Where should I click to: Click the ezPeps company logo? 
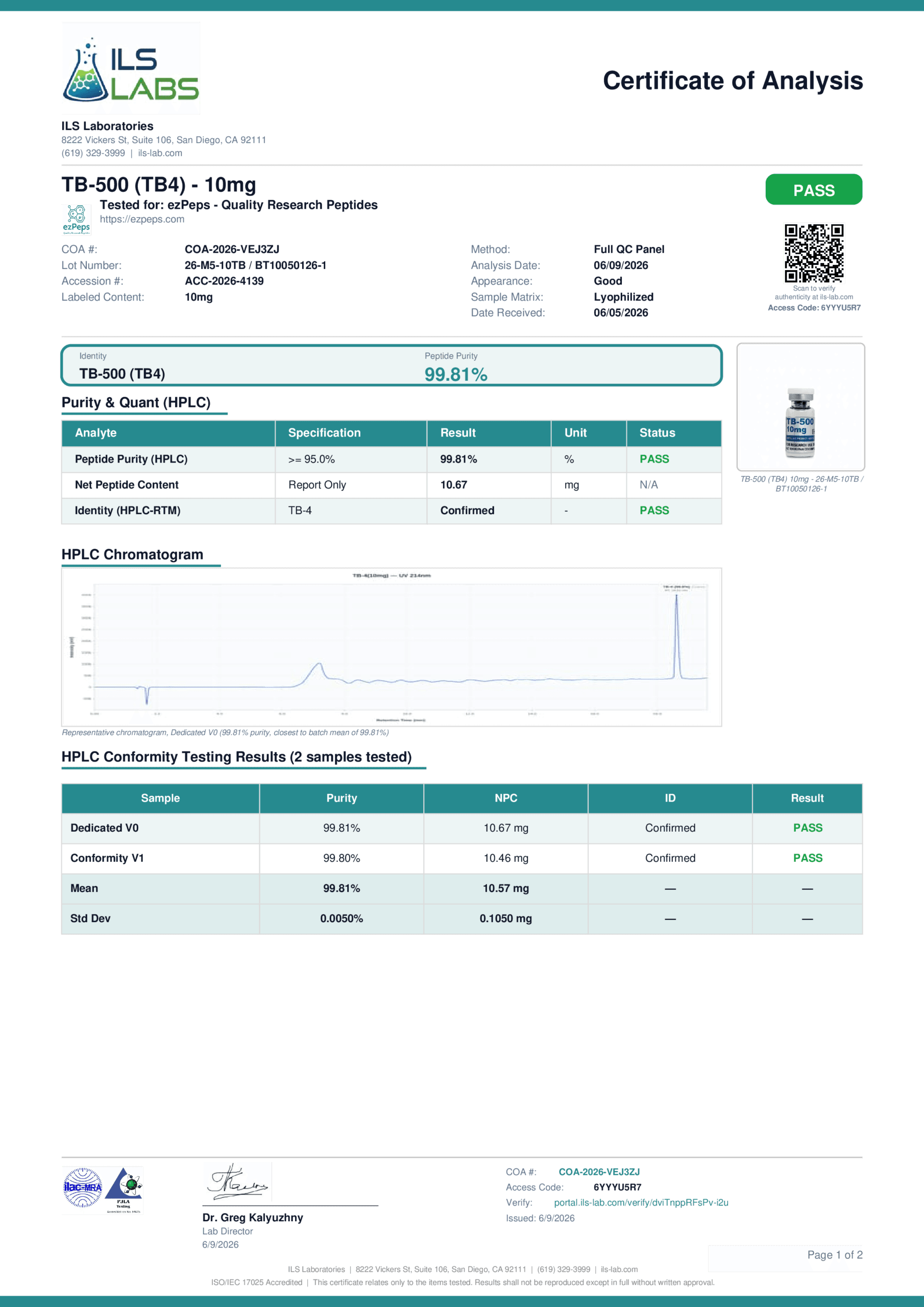pyautogui.click(x=76, y=219)
